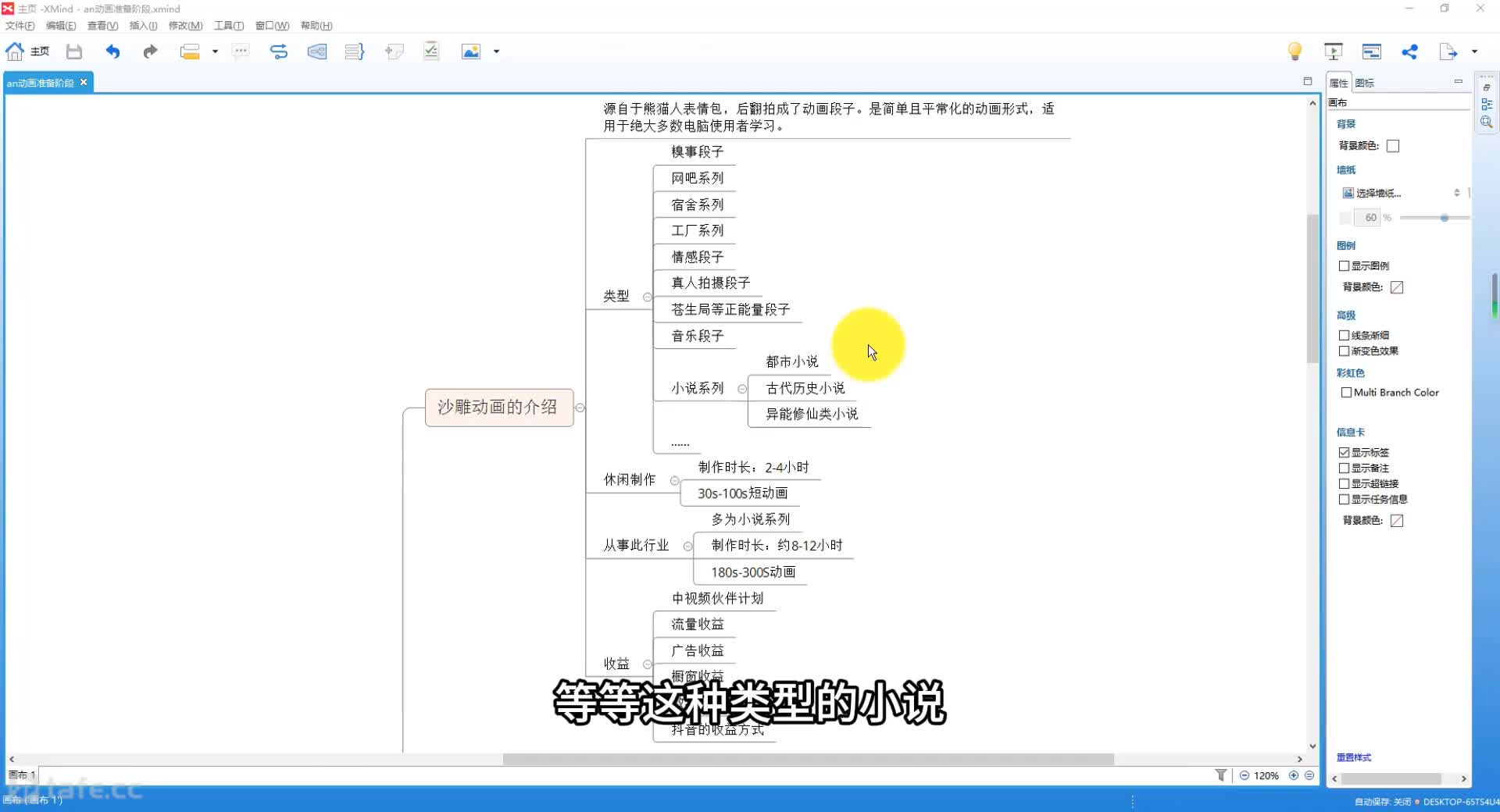The height and width of the screenshot is (812, 1500).
Task: Open the 选择墙纸... dropdown
Action: 1402,193
